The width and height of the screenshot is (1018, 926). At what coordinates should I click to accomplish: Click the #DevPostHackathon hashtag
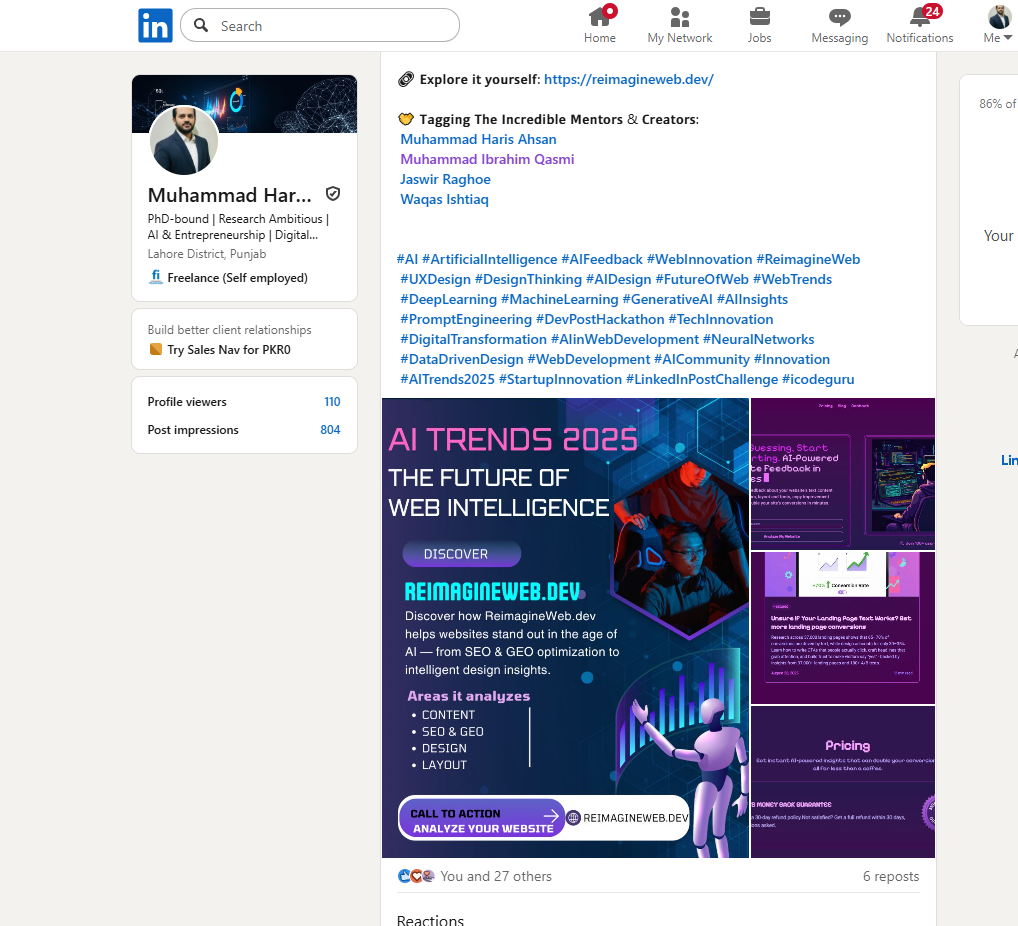tap(601, 319)
